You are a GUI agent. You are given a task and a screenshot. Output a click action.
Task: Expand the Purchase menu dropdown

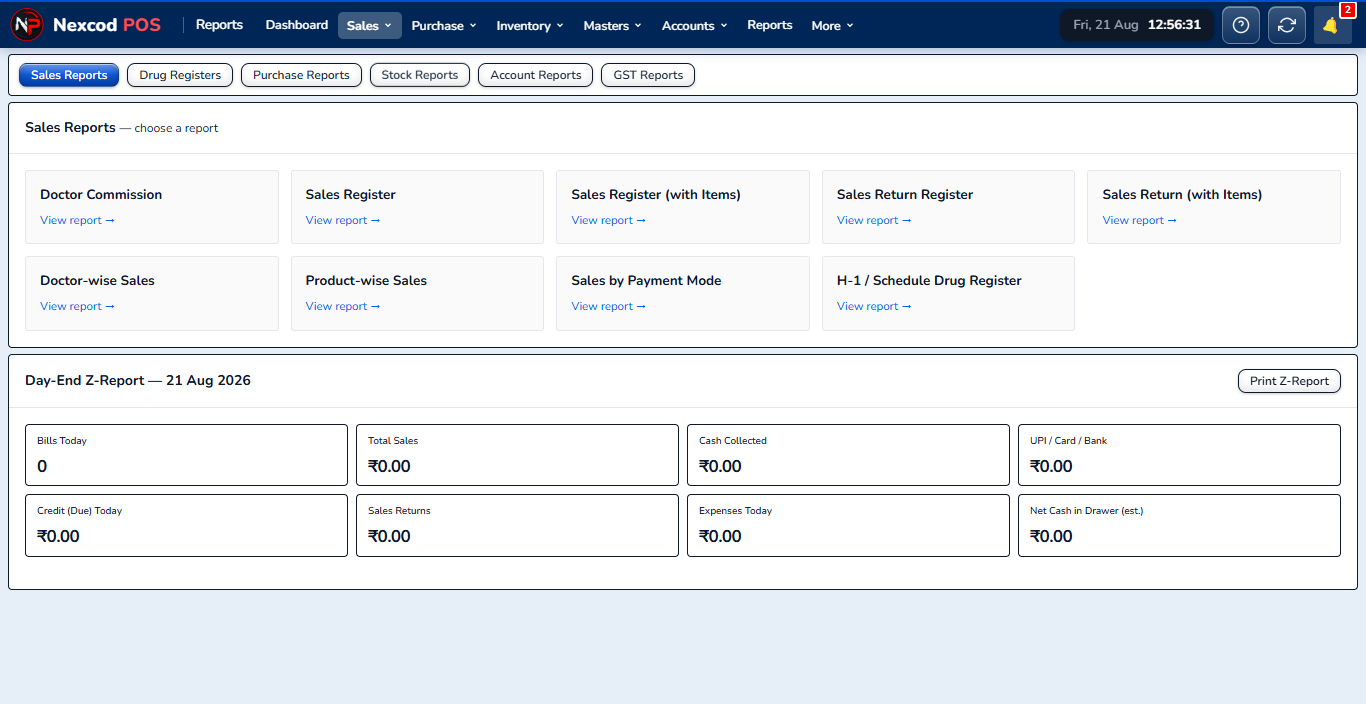click(x=444, y=25)
